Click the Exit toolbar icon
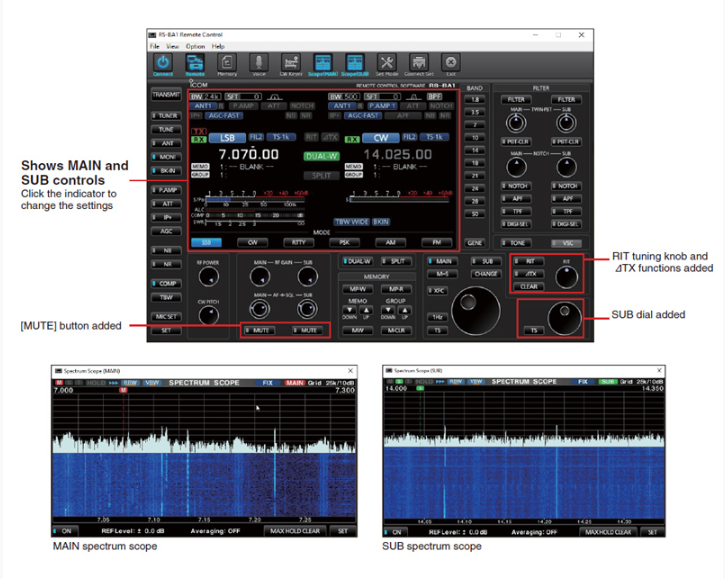This screenshot has width=725, height=579. click(x=451, y=62)
